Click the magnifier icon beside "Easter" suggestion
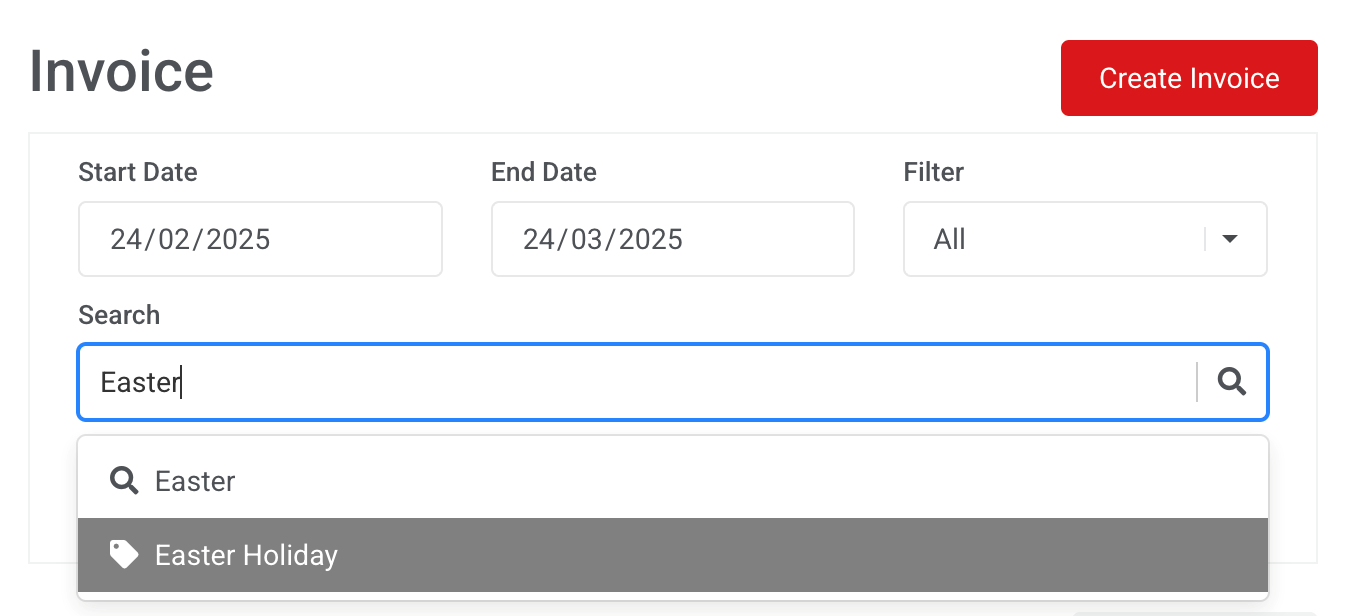The image size is (1360, 616). coord(124,481)
